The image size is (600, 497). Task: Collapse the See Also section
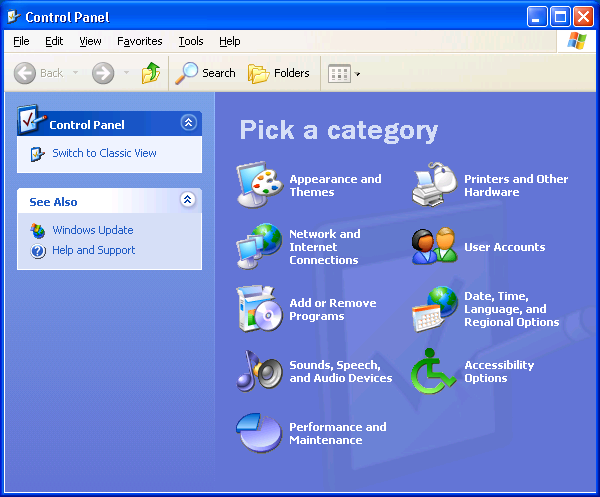(188, 199)
